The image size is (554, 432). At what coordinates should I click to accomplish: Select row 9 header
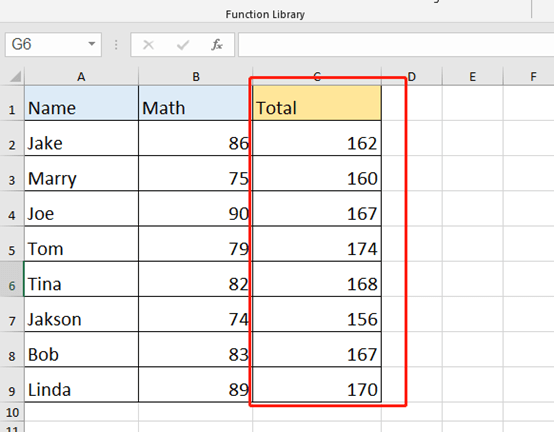pos(12,385)
